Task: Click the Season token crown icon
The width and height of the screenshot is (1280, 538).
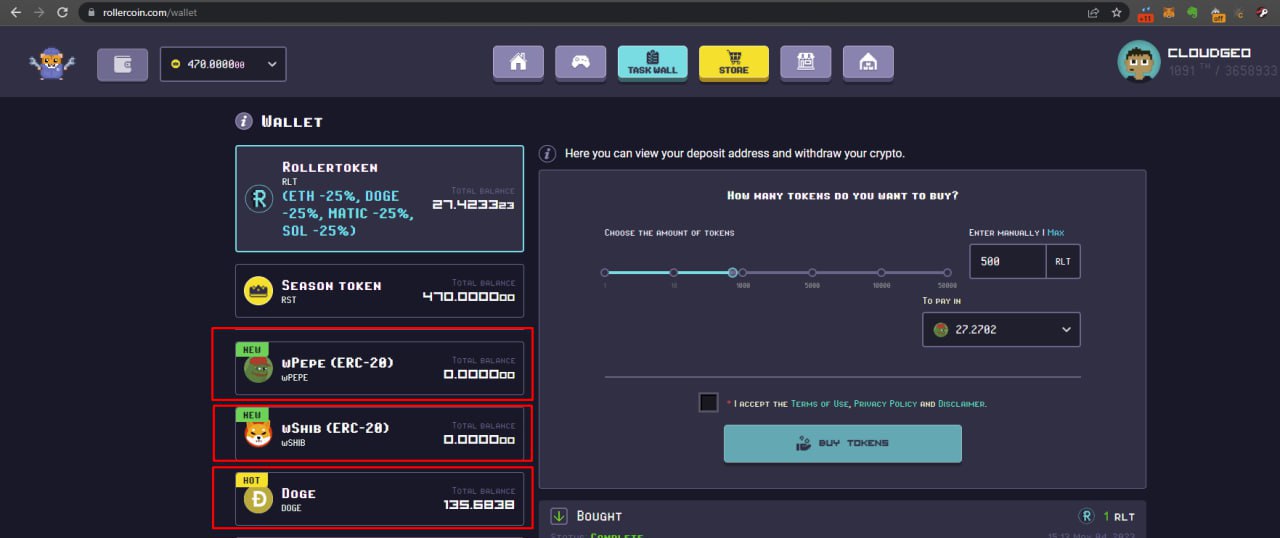Action: (258, 291)
